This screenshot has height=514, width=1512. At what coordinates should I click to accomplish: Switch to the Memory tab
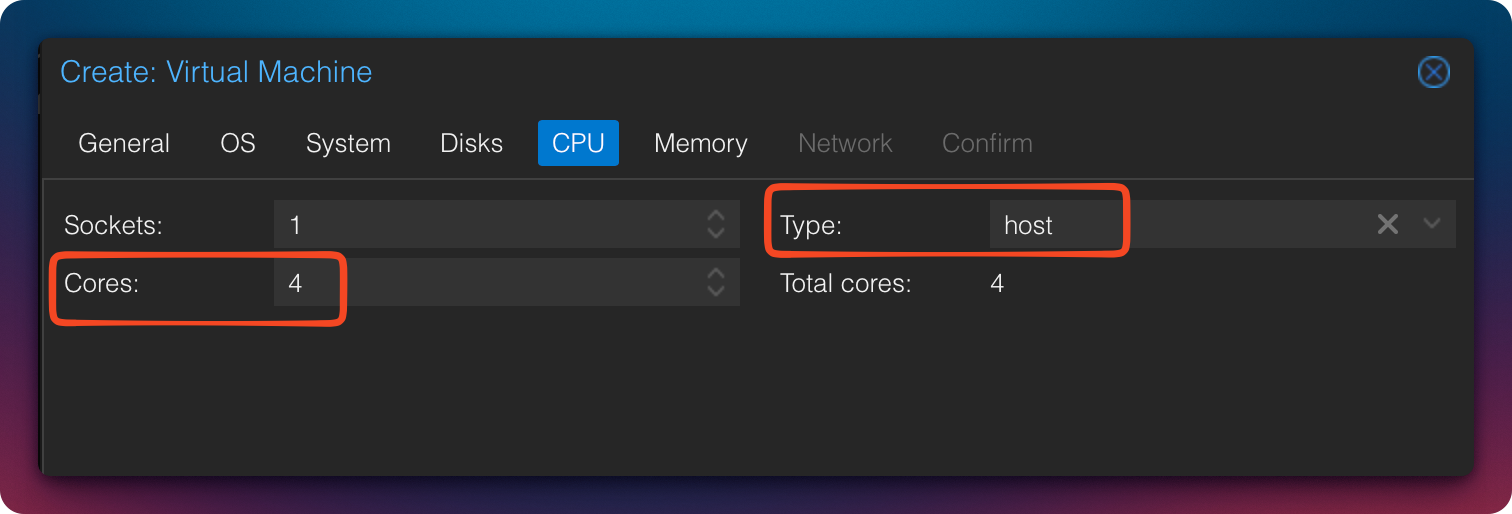pos(700,143)
